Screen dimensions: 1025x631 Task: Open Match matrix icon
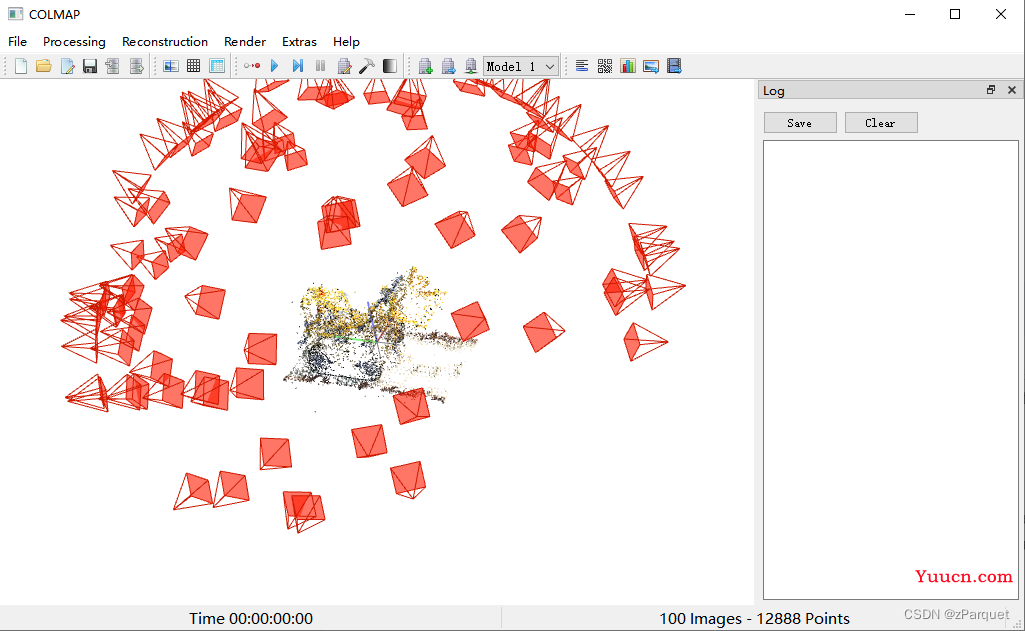[605, 66]
